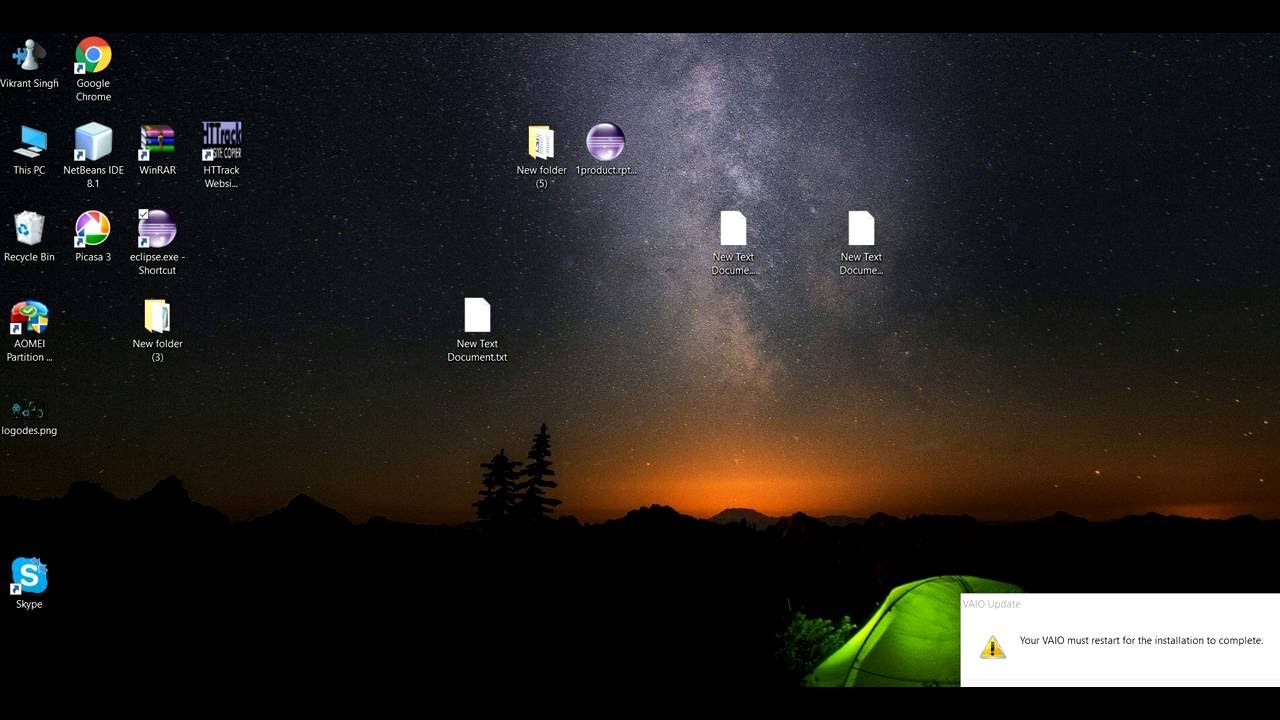Select the New folder (5) icon
Screen dimensions: 1280x720
(541, 142)
